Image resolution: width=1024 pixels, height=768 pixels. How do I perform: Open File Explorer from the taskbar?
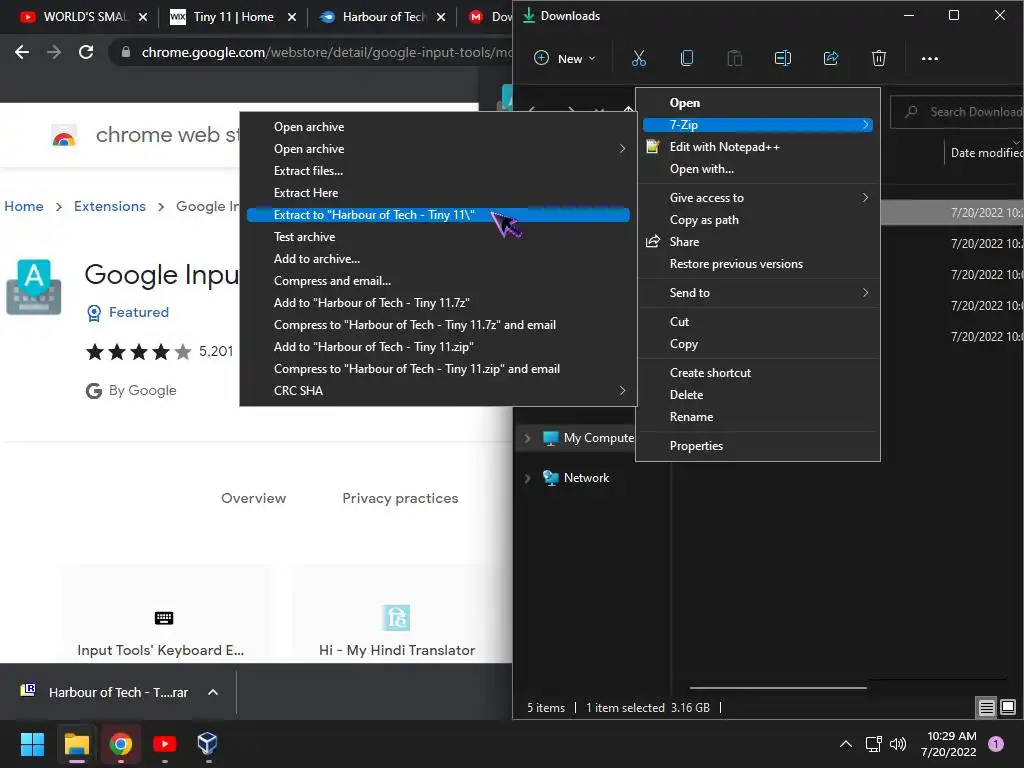click(x=76, y=744)
